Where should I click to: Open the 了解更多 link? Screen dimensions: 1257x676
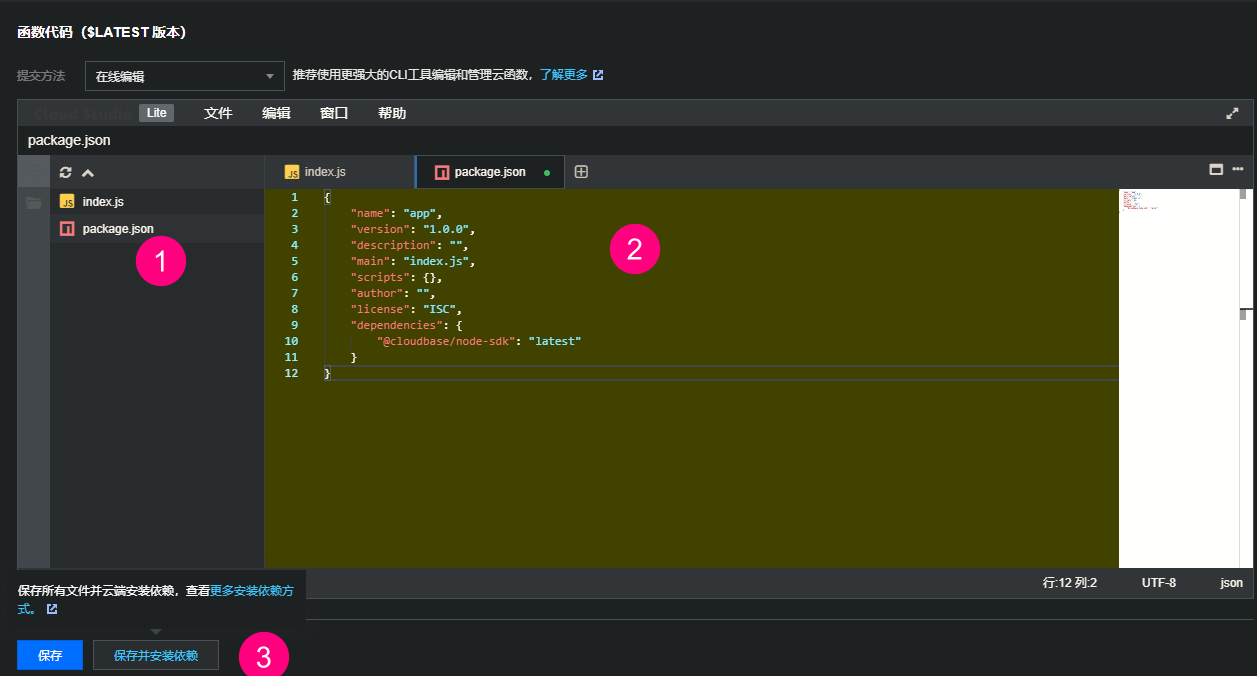pyautogui.click(x=564, y=75)
